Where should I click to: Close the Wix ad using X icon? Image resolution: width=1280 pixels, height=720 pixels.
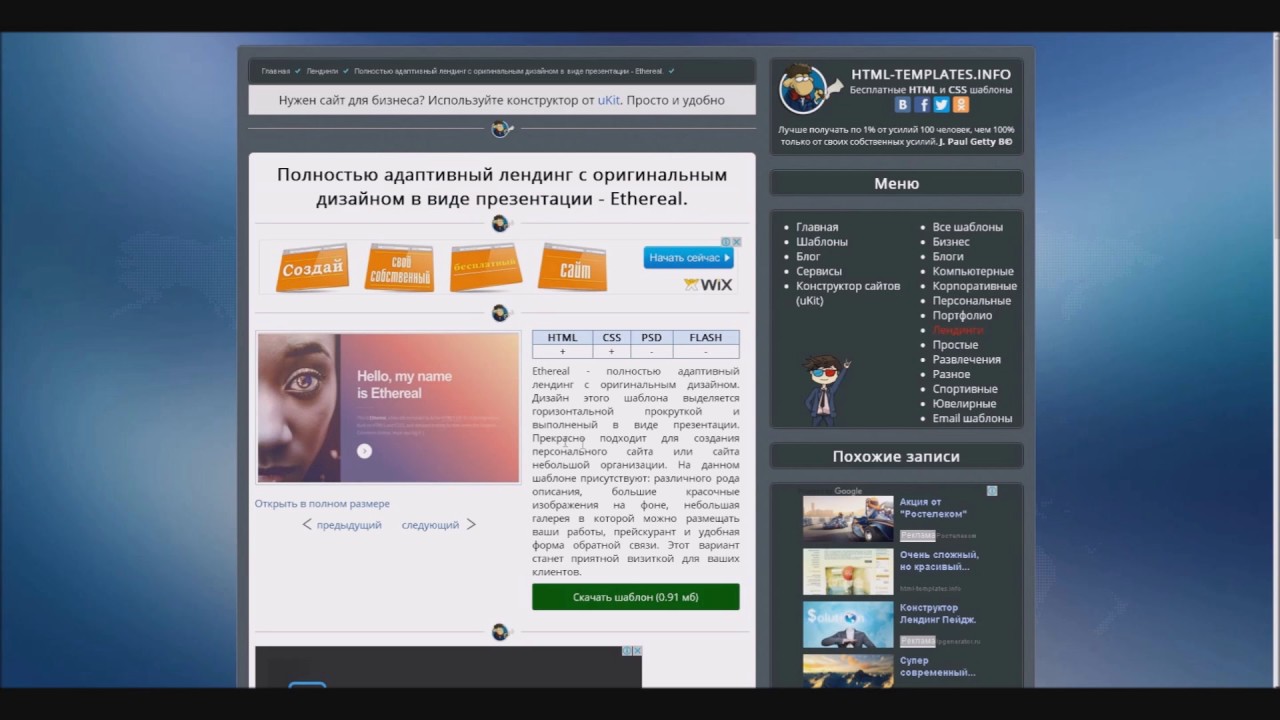pyautogui.click(x=737, y=242)
